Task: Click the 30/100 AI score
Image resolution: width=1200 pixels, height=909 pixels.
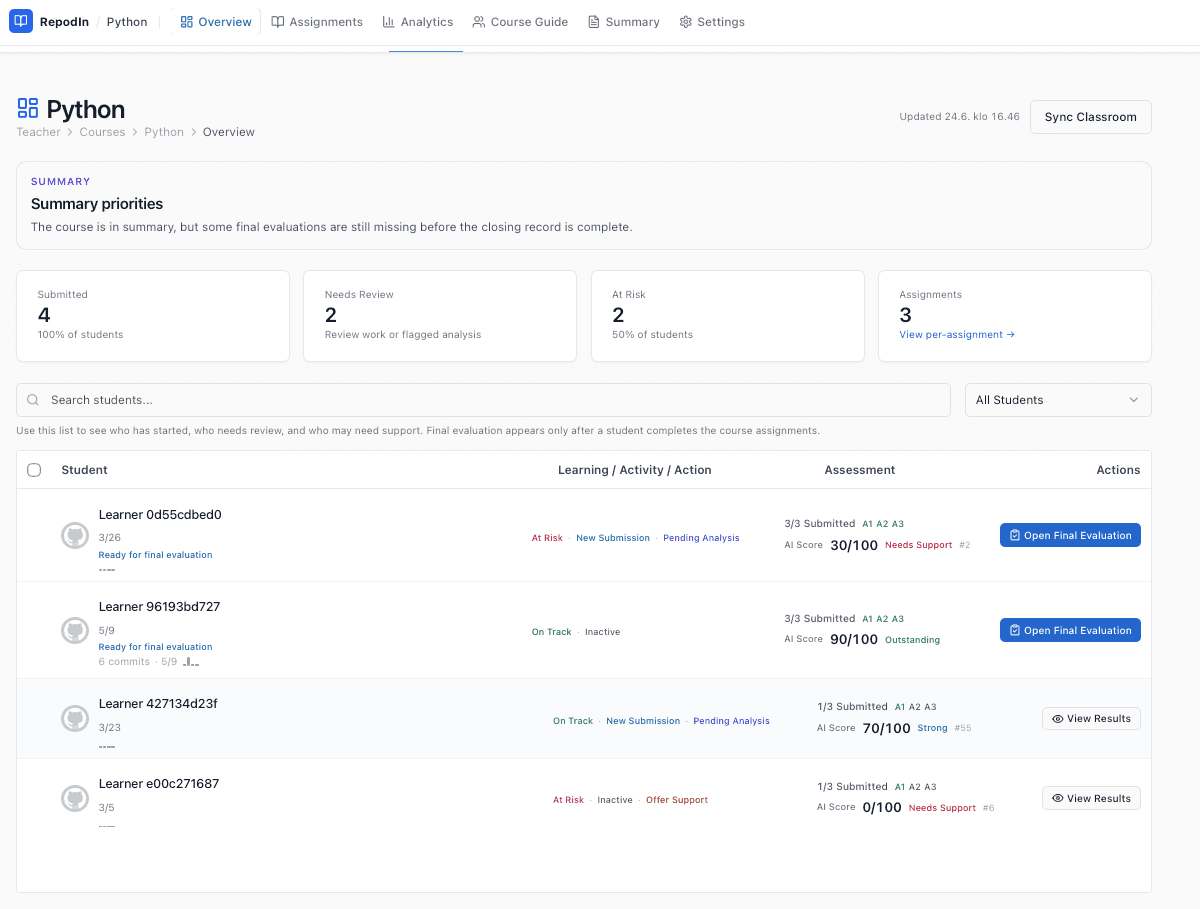Action: pyautogui.click(x=854, y=545)
